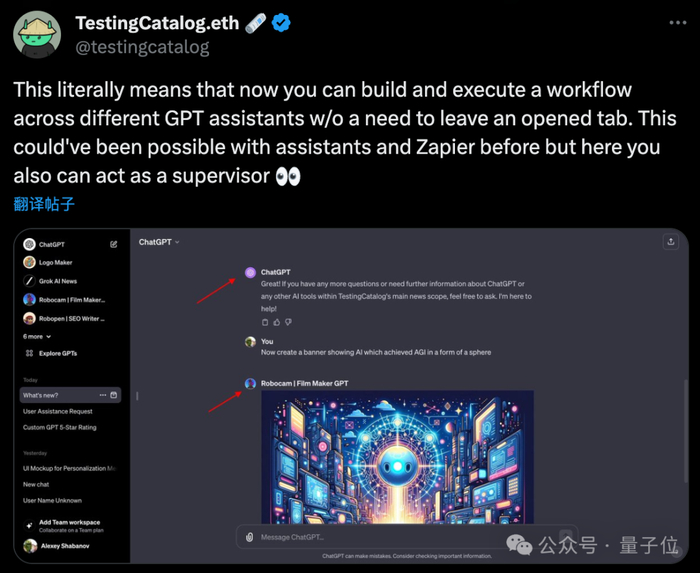The image size is (700, 573).
Task: Open "User Assistance Request" chat
Action: (x=58, y=411)
